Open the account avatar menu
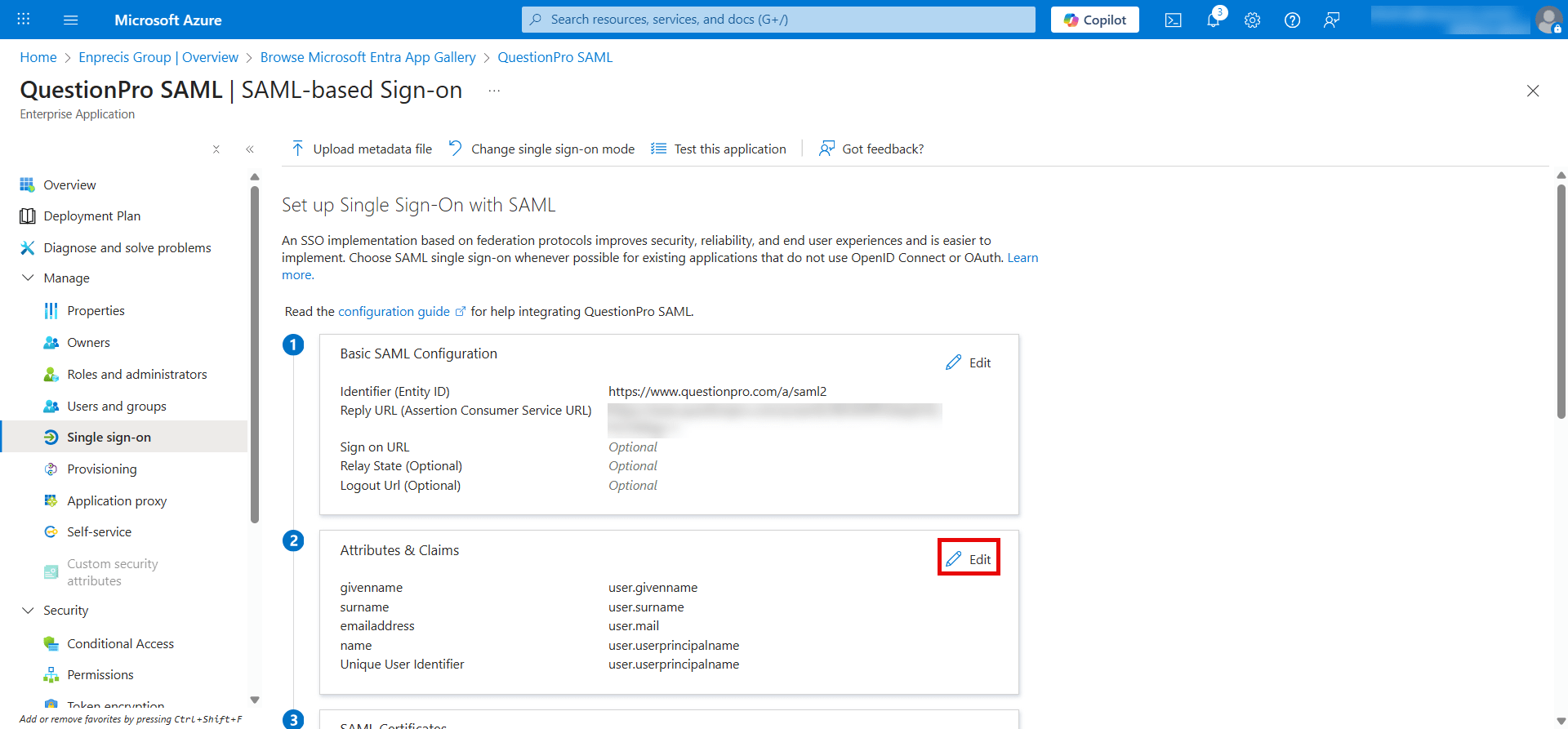Screen dimensions: 1568x729 point(1548,20)
